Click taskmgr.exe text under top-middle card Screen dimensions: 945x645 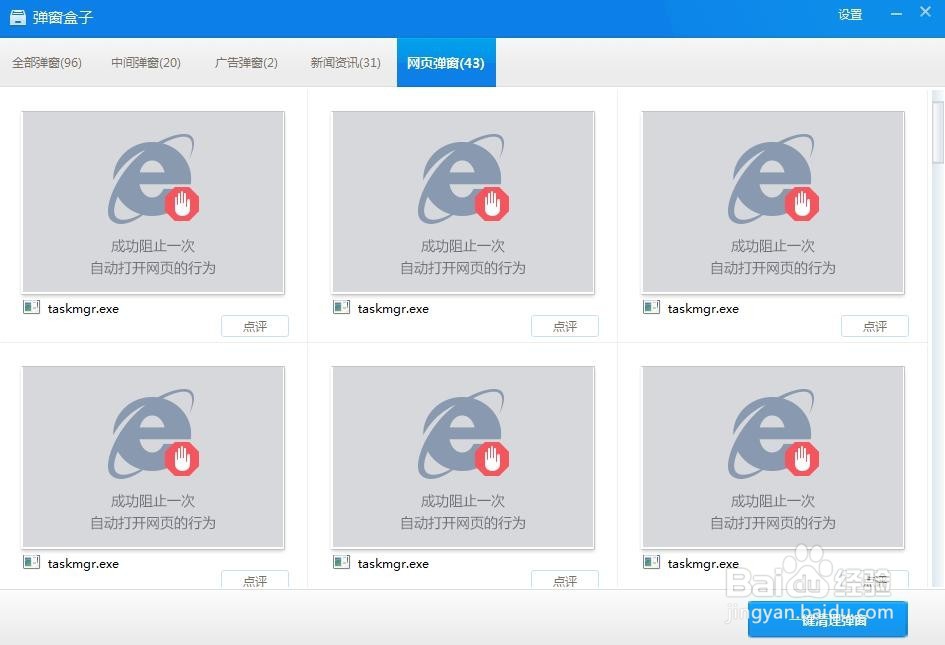(x=393, y=309)
